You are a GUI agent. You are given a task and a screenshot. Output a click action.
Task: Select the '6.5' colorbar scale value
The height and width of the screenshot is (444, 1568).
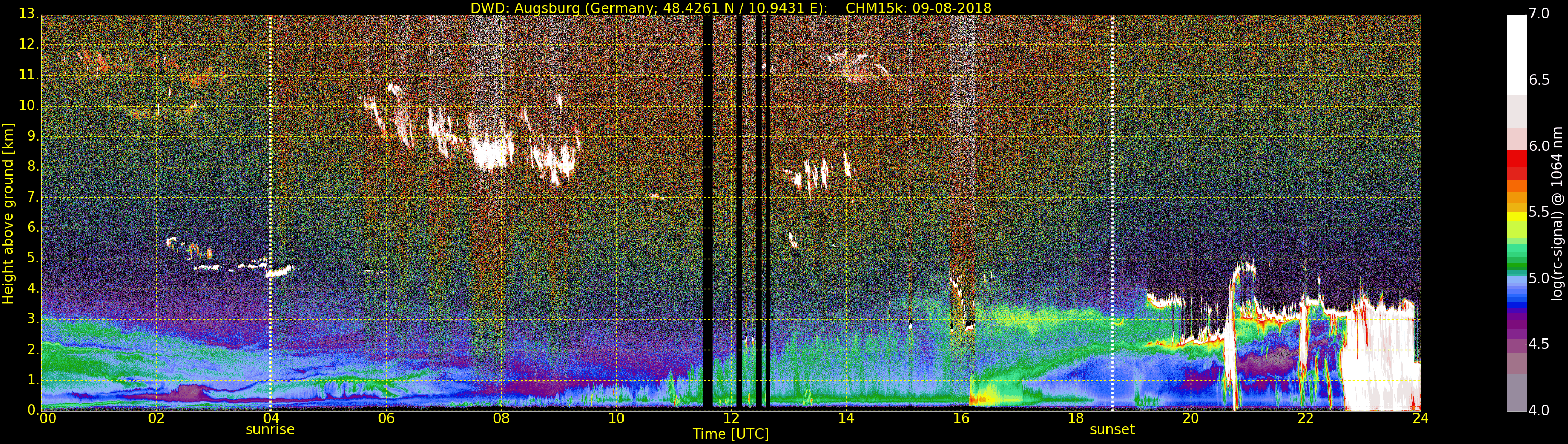point(1539,80)
